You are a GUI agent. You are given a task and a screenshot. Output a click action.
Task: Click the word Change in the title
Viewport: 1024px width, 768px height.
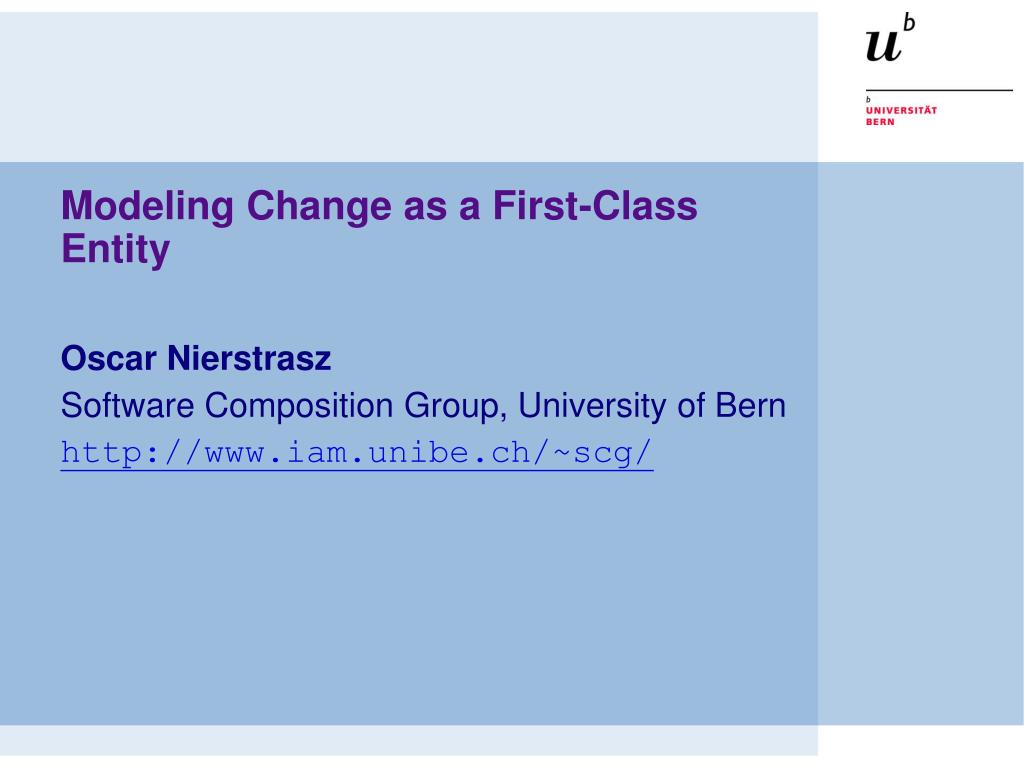tap(319, 206)
